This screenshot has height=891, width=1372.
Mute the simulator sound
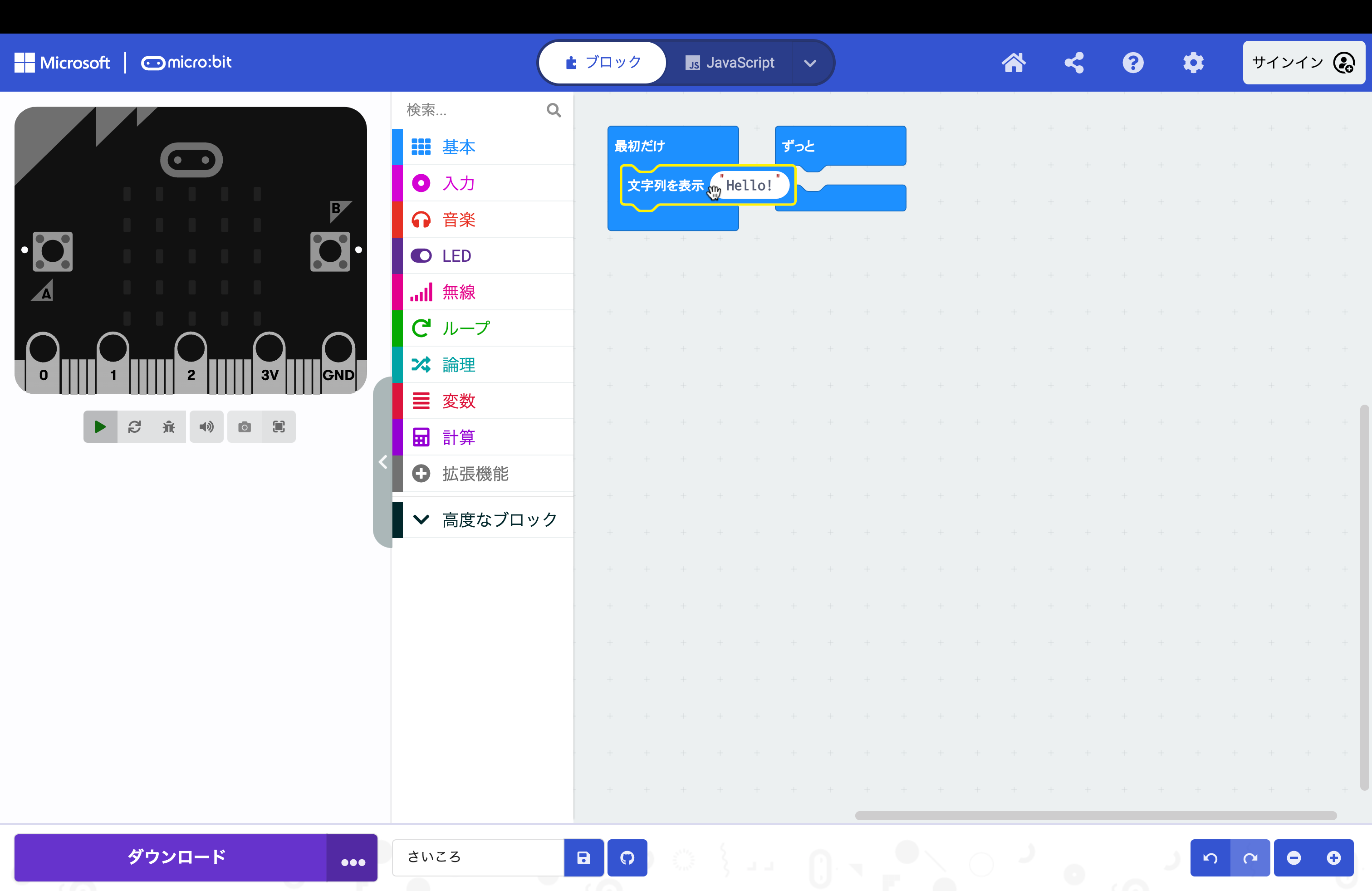tap(206, 426)
